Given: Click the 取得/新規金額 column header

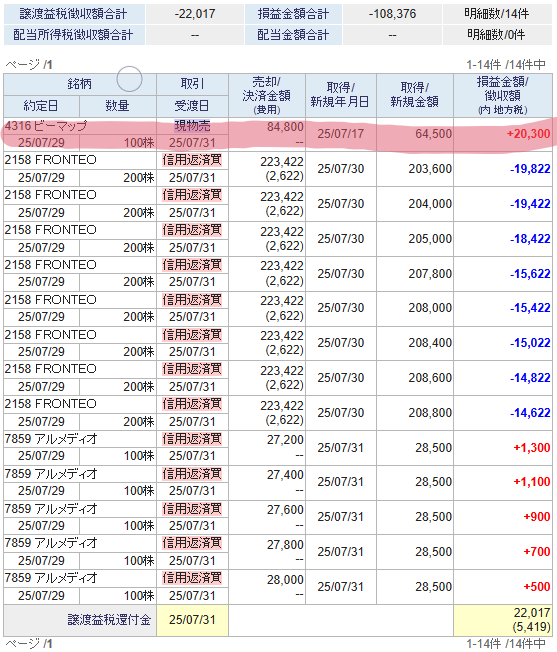Looking at the screenshot, I should click(x=414, y=95).
